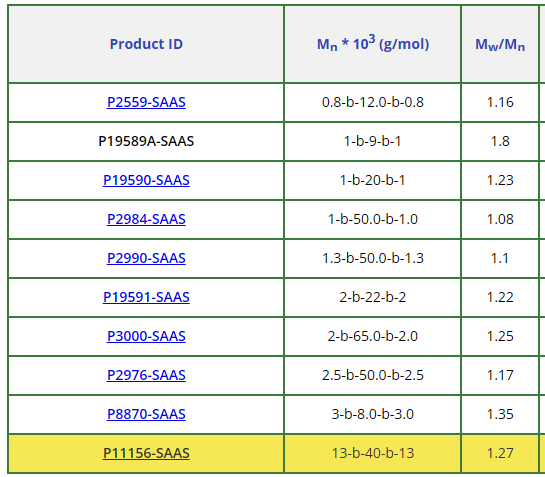Image resolution: width=545 pixels, height=477 pixels.
Task: Click the 1.27 value in highlighted row
Action: (500, 453)
